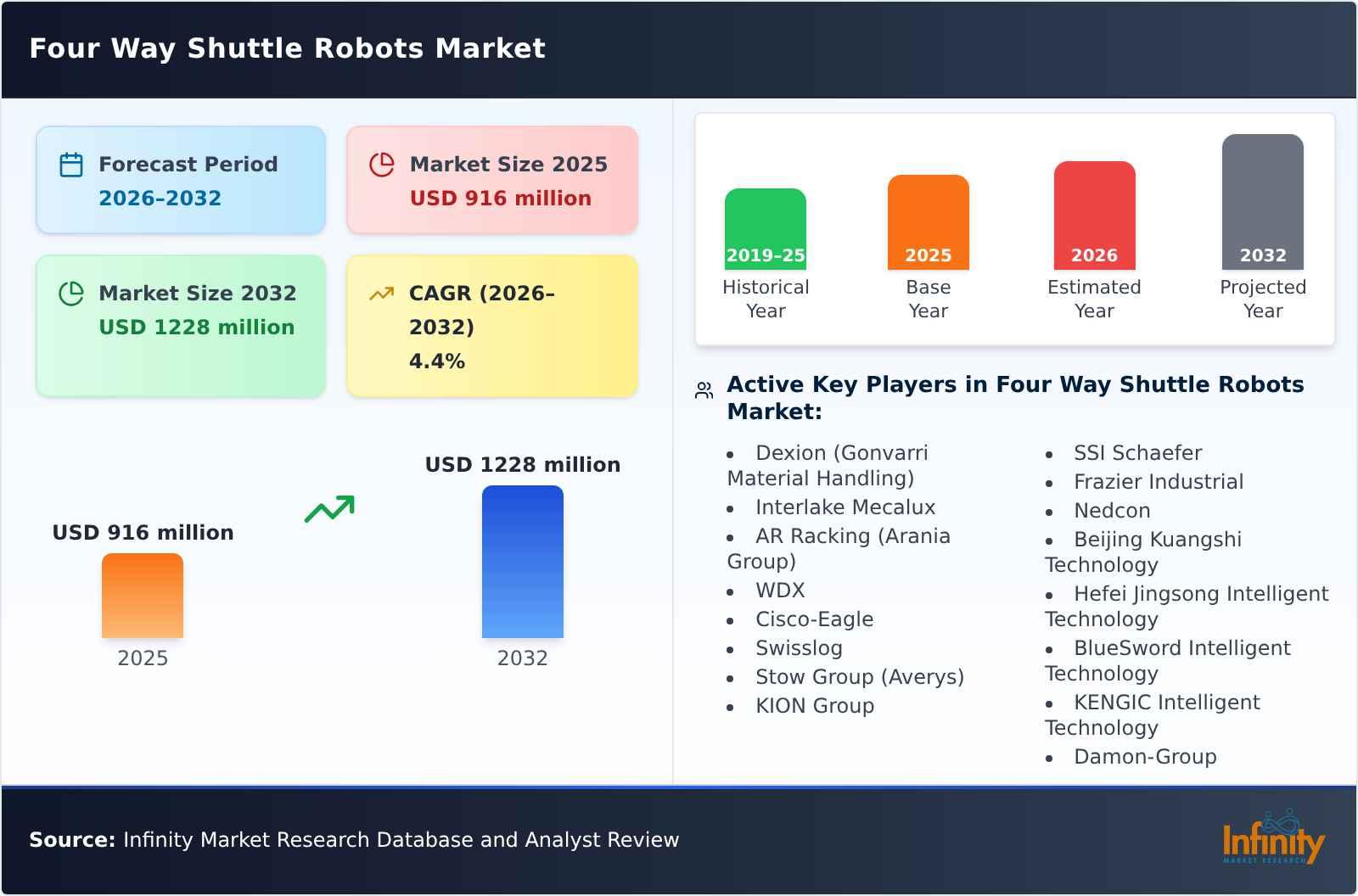Click the '2026–2032' forecast period value
1358x896 pixels.
point(160,199)
